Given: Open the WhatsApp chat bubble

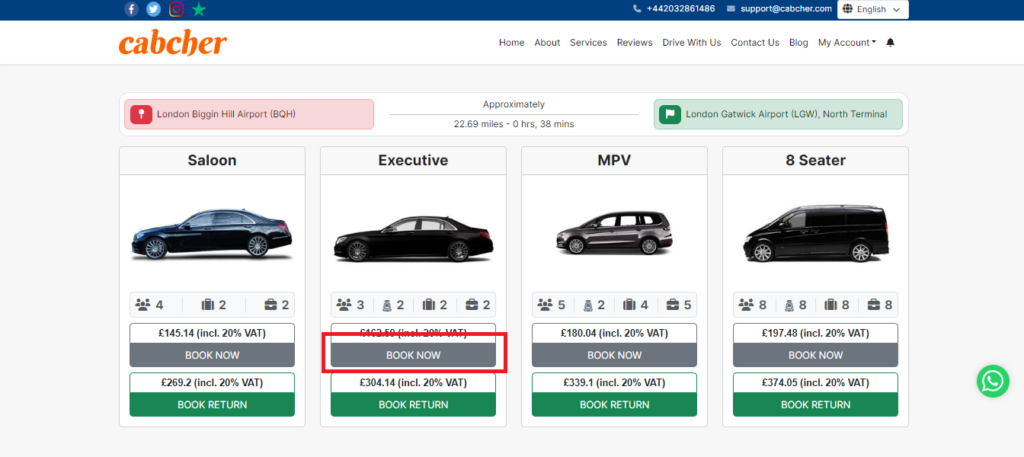Looking at the screenshot, I should point(993,381).
